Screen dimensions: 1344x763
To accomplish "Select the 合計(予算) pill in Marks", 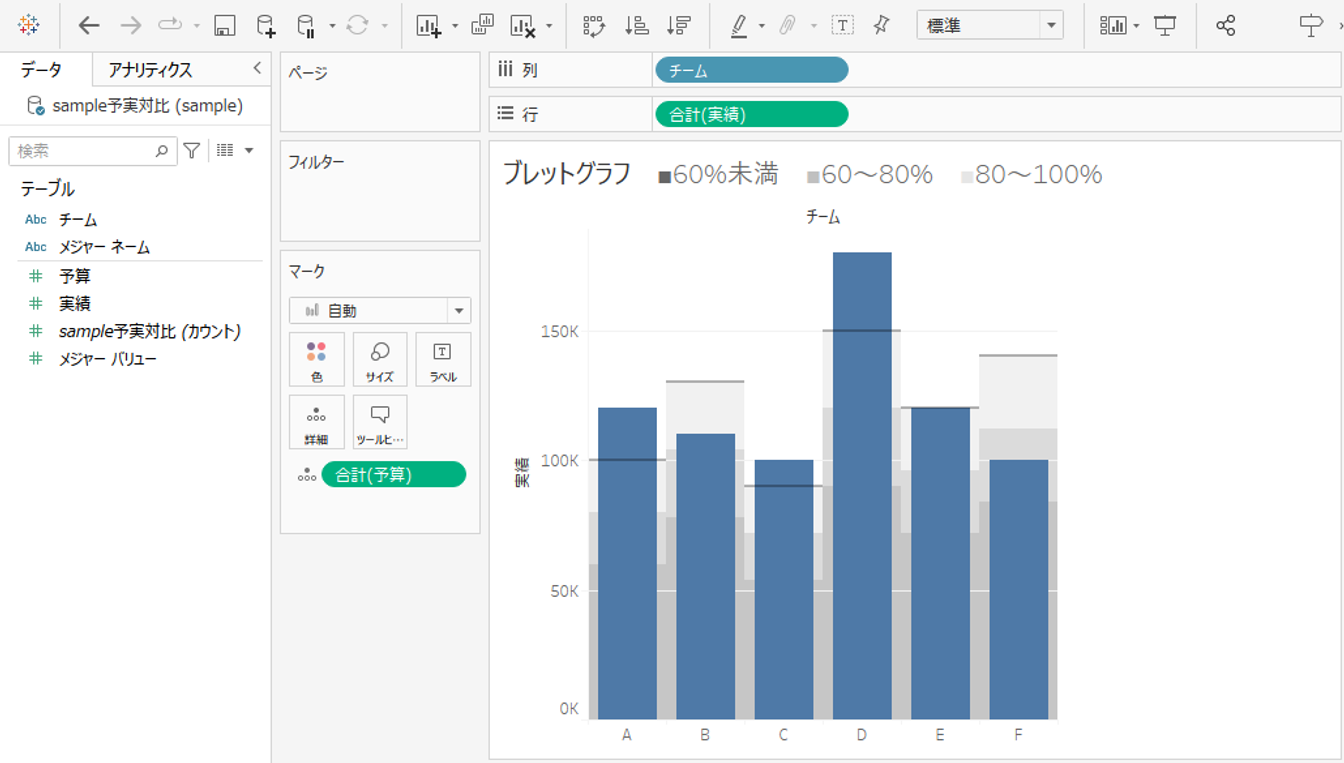I will pos(393,475).
